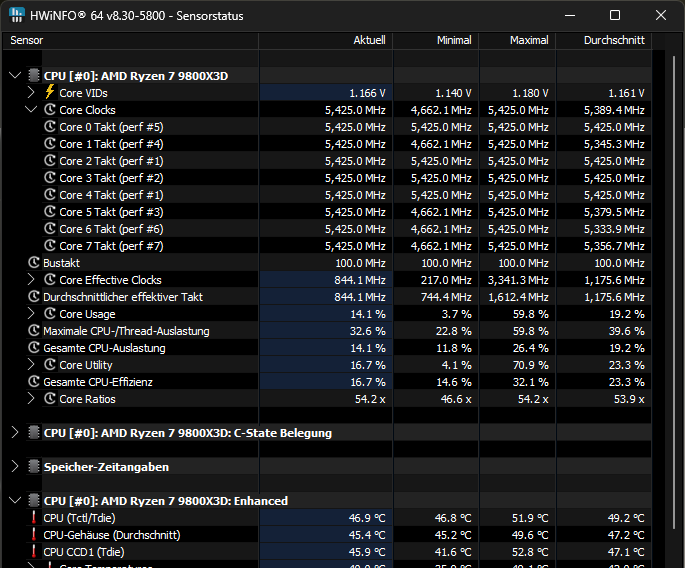Viewport: 685px width, 568px height.
Task: Click the clock icon beside Core Utility
Action: (x=50, y=365)
